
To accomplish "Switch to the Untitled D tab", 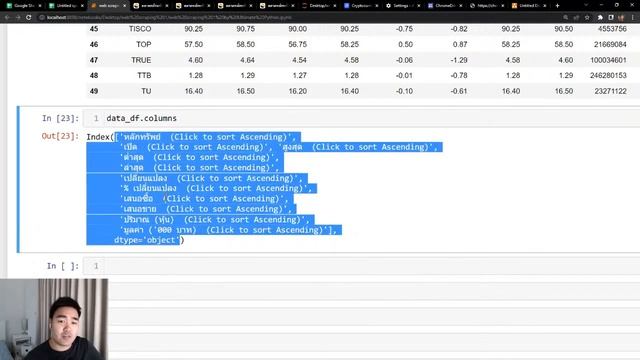I will [529, 6].
